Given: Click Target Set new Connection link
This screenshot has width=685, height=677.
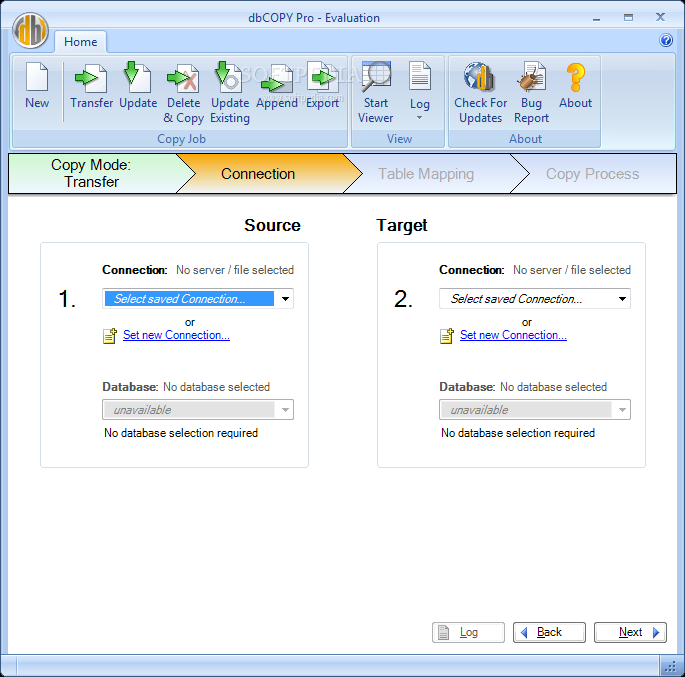Looking at the screenshot, I should (513, 335).
